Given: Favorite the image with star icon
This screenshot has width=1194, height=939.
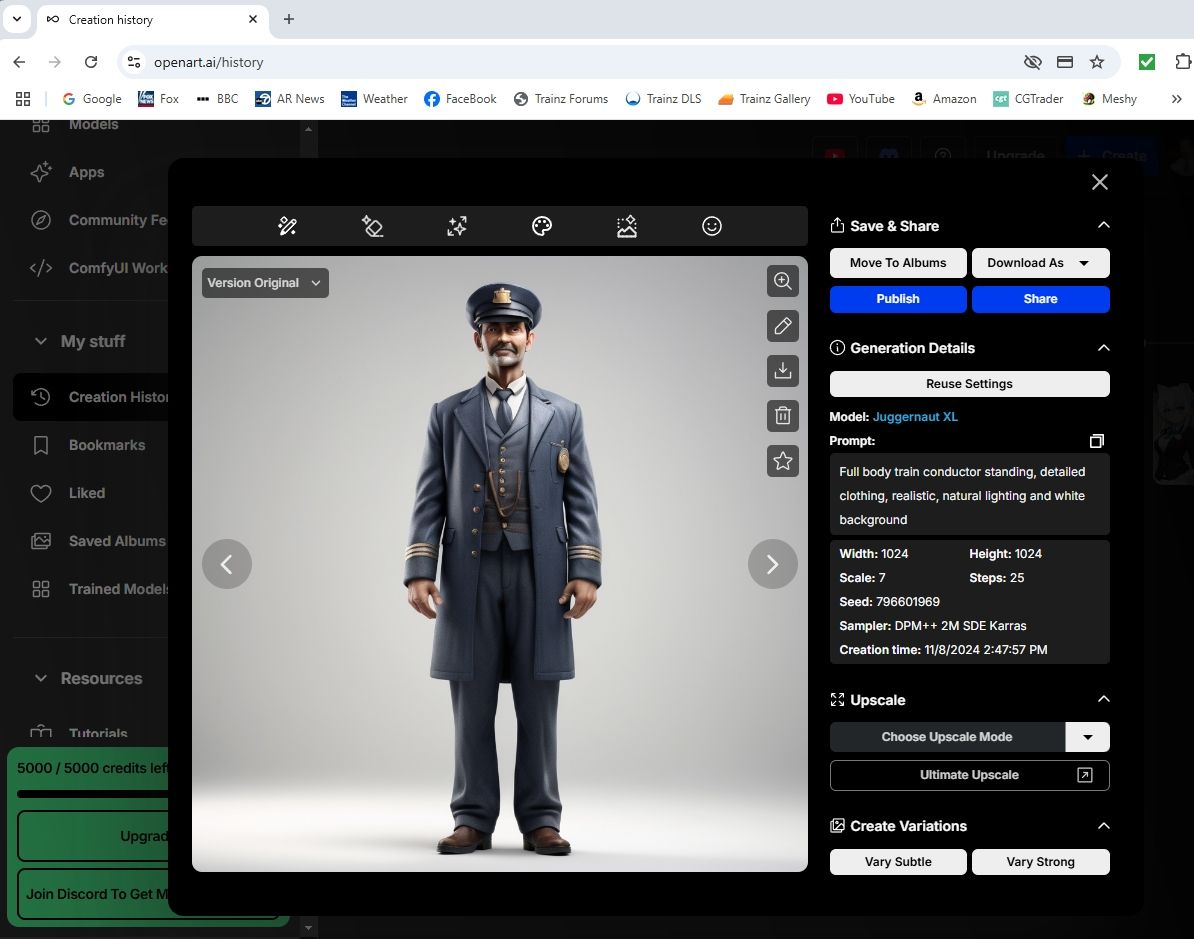Looking at the screenshot, I should pyautogui.click(x=783, y=461).
